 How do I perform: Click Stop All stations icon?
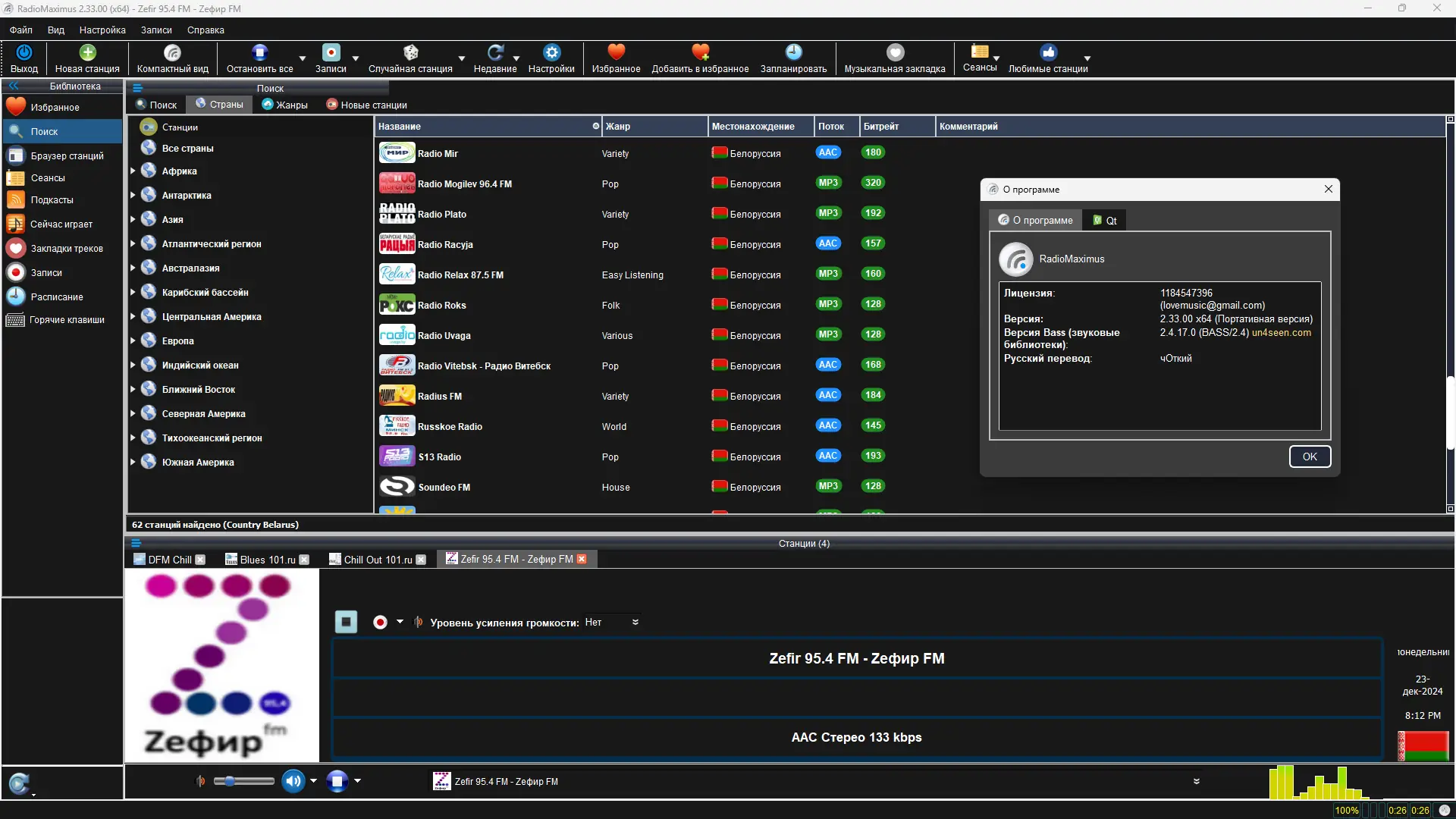[x=259, y=53]
